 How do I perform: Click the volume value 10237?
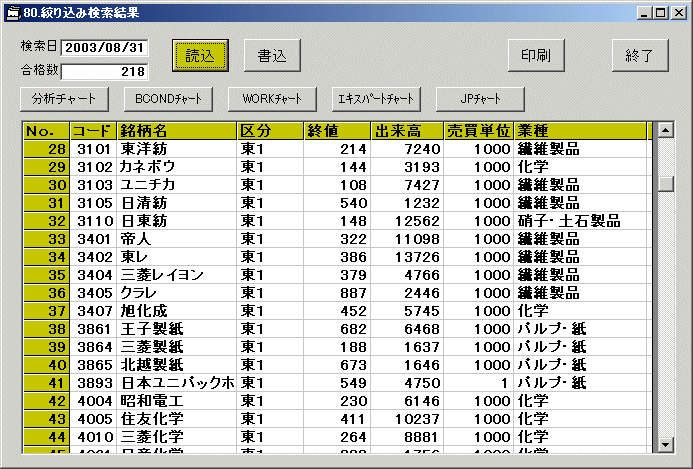(407, 419)
